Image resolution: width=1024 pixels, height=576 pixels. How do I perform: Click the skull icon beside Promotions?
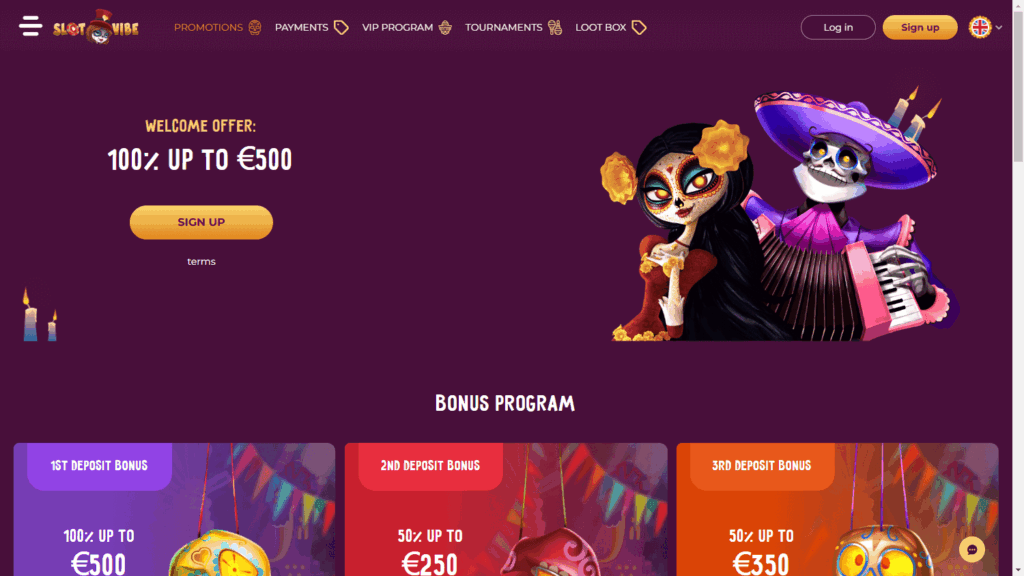(x=255, y=27)
